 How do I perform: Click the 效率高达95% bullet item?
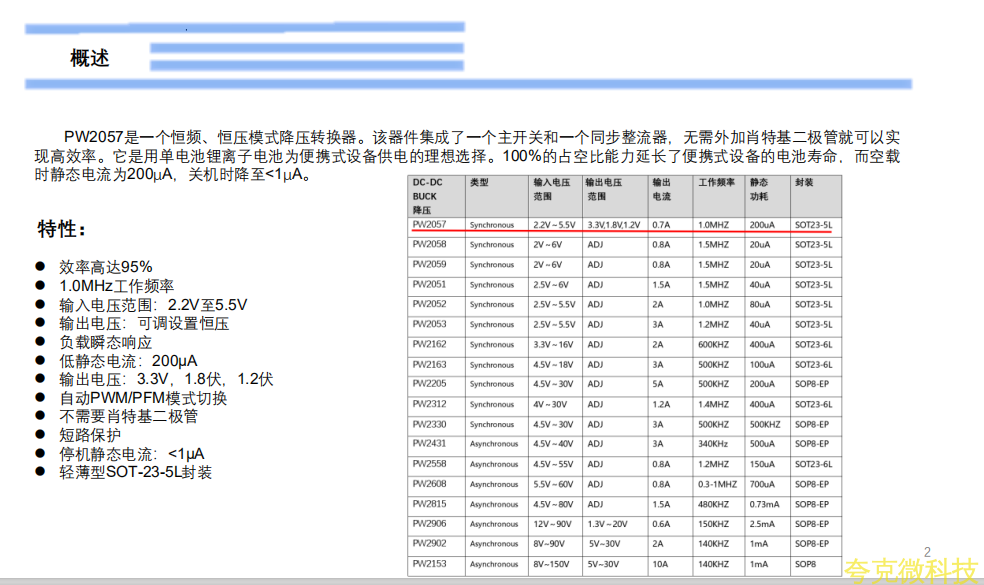tap(106, 267)
